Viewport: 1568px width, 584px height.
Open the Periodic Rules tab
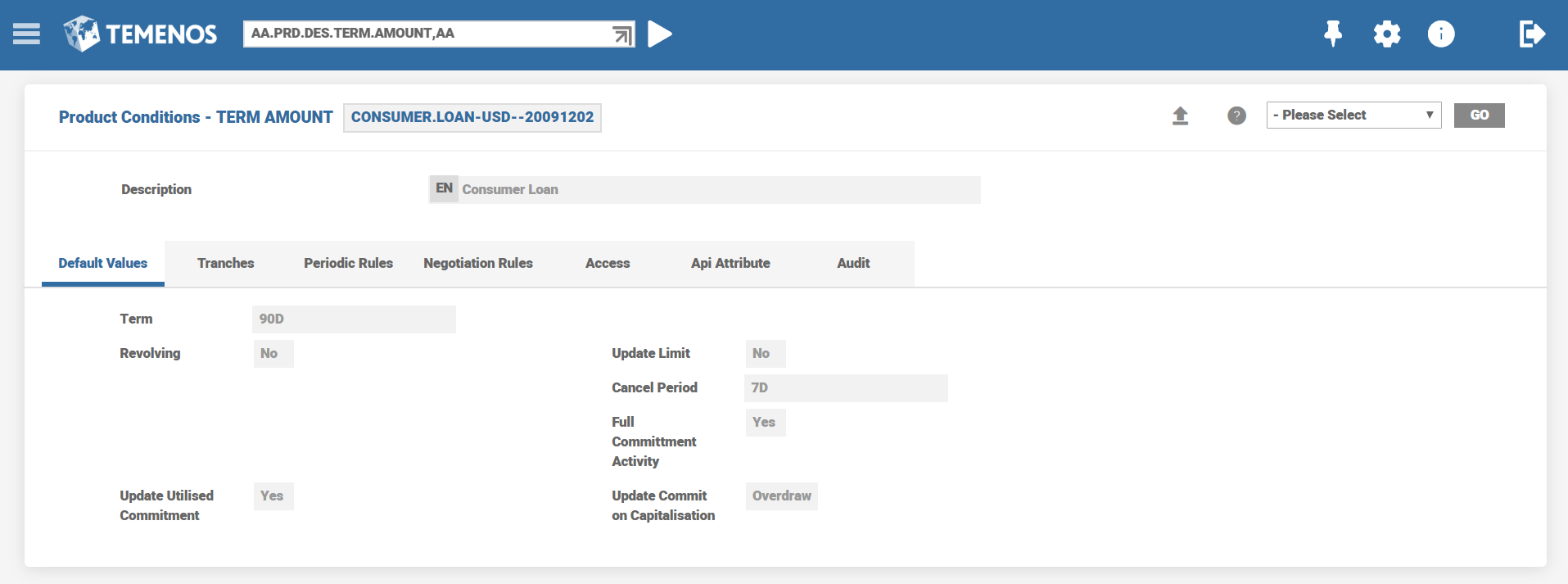click(x=348, y=263)
